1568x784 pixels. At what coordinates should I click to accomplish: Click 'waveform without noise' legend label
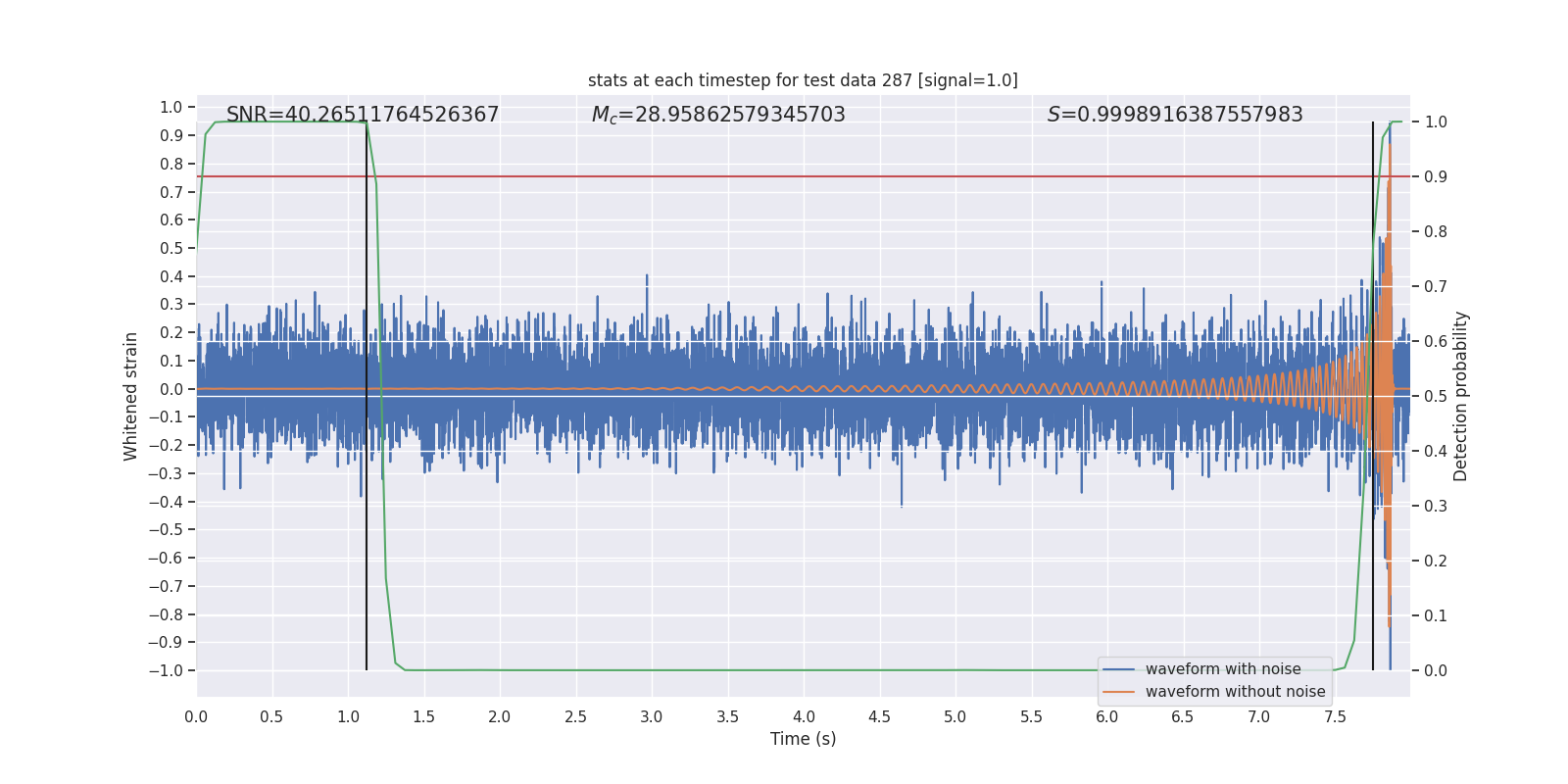pyautogui.click(x=1235, y=692)
